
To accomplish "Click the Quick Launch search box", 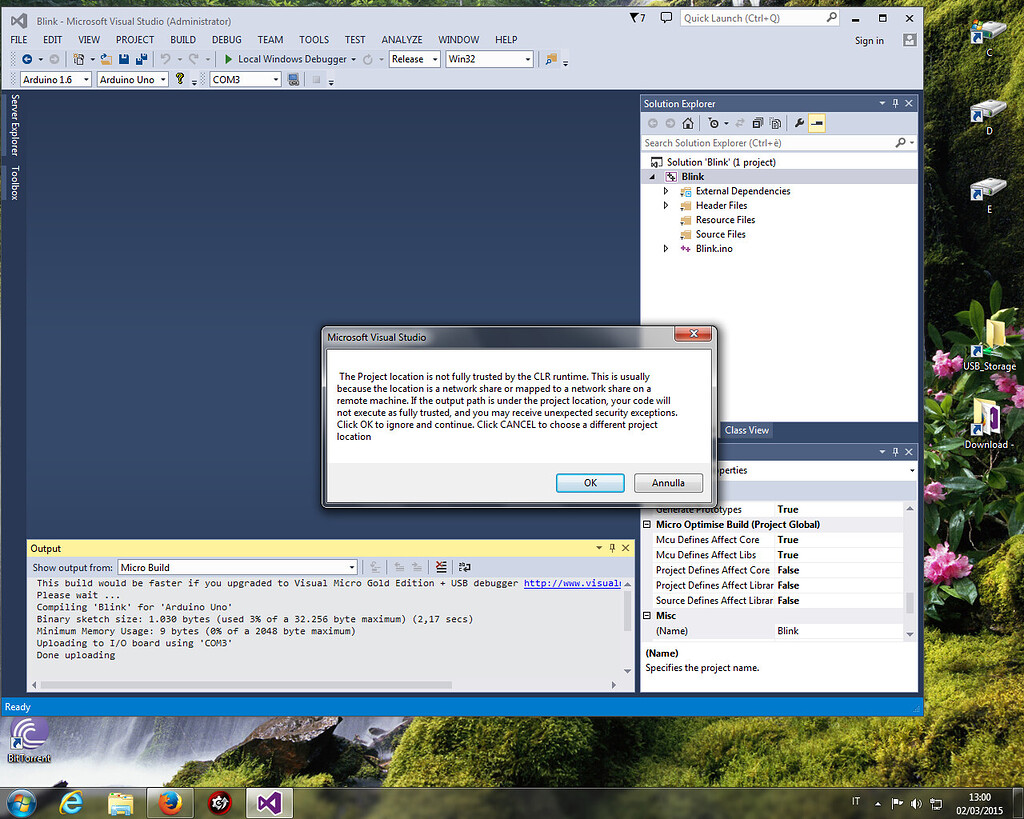I will [x=760, y=18].
